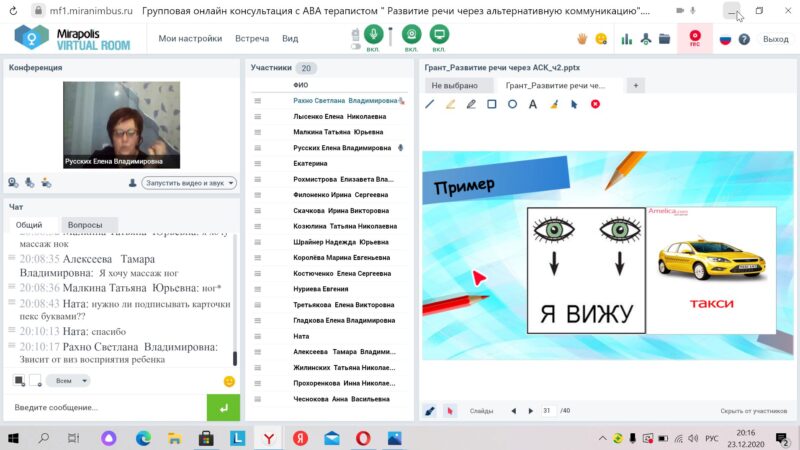The height and width of the screenshot is (450, 800).
Task: Select the highlighter marker tool
Action: pos(450,104)
